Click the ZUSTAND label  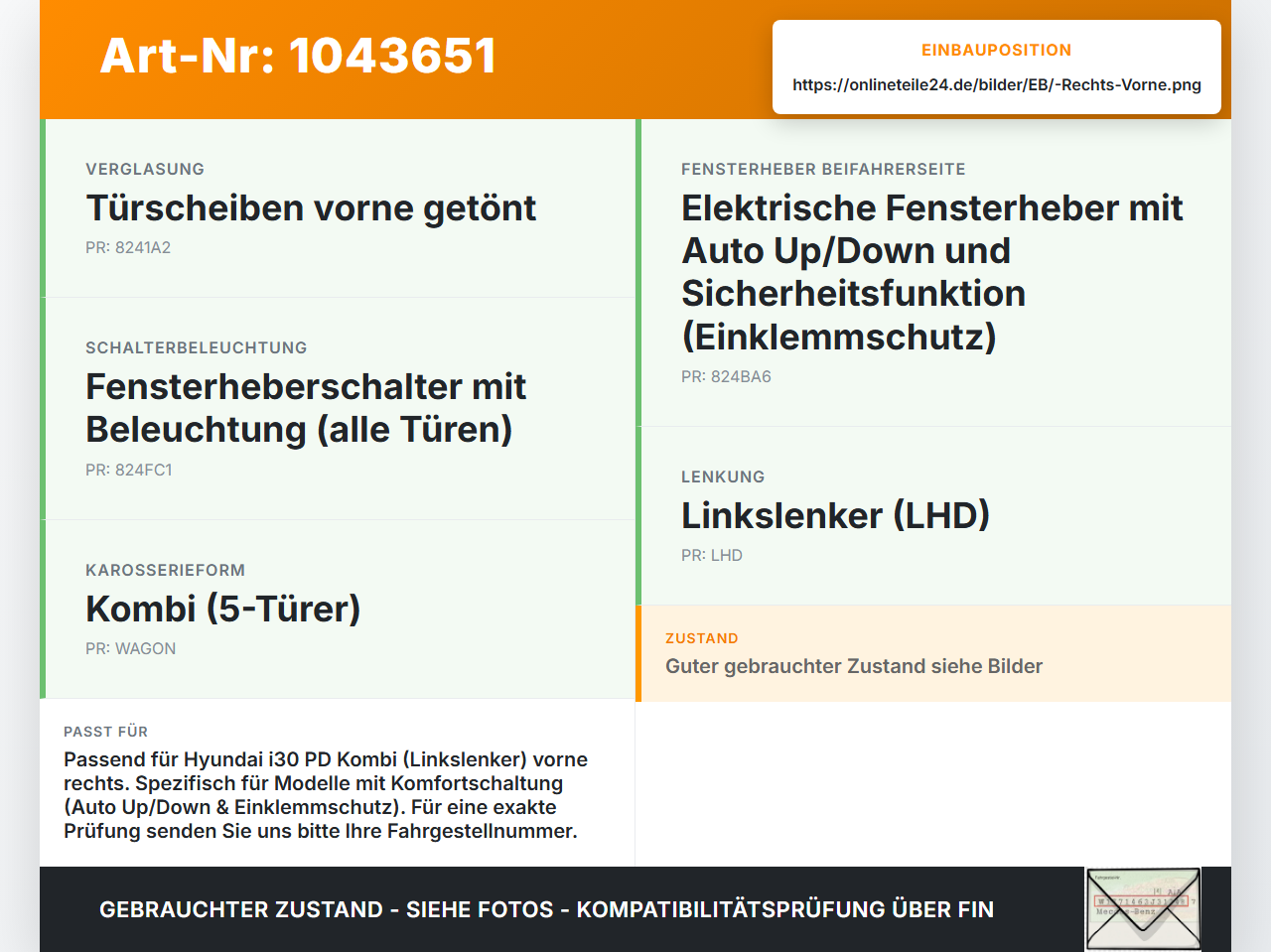click(702, 638)
